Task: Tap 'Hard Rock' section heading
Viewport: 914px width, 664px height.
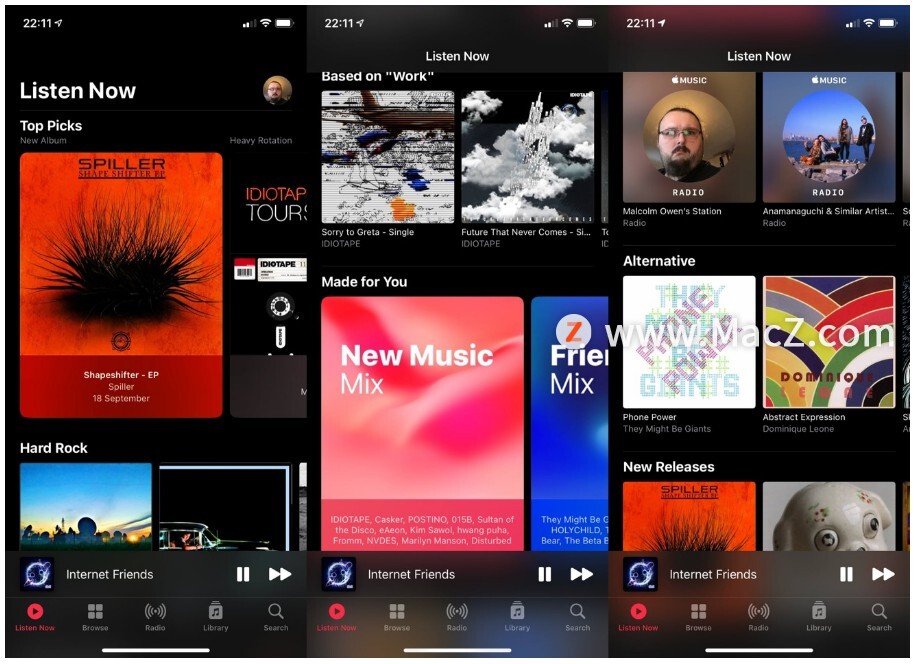Action: [x=54, y=448]
